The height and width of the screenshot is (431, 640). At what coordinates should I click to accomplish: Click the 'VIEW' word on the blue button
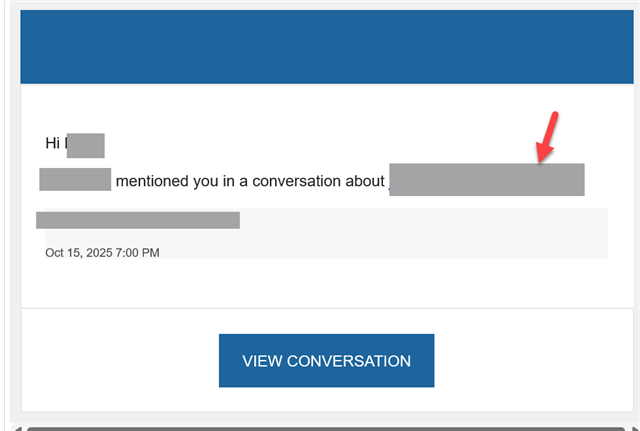click(262, 361)
